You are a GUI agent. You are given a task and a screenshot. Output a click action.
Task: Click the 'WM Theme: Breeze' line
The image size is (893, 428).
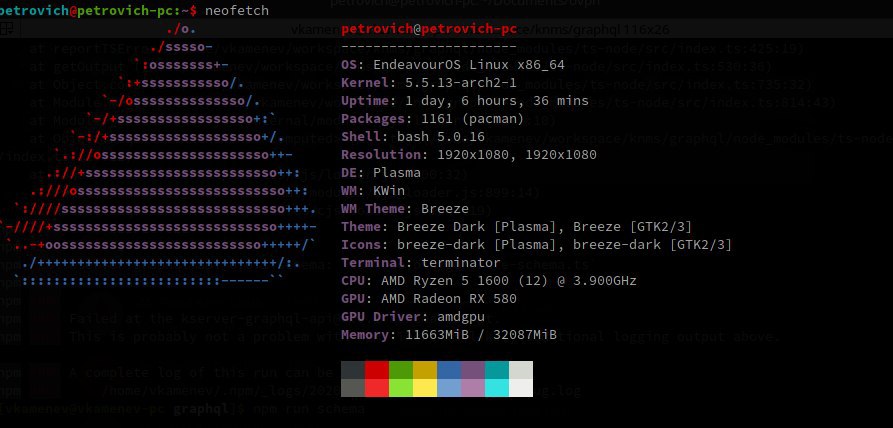click(x=405, y=209)
